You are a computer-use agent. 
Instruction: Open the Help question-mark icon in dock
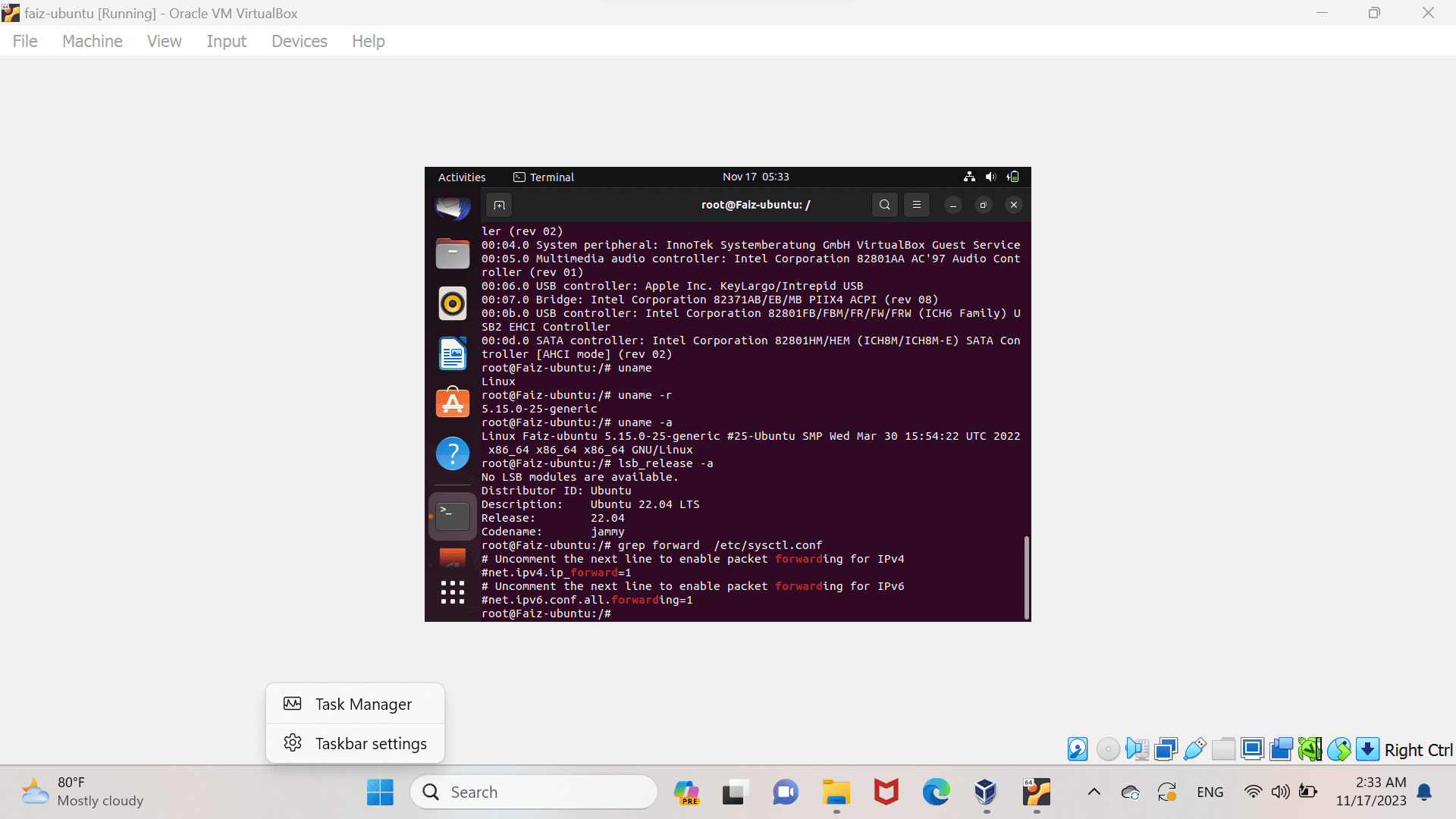453,453
